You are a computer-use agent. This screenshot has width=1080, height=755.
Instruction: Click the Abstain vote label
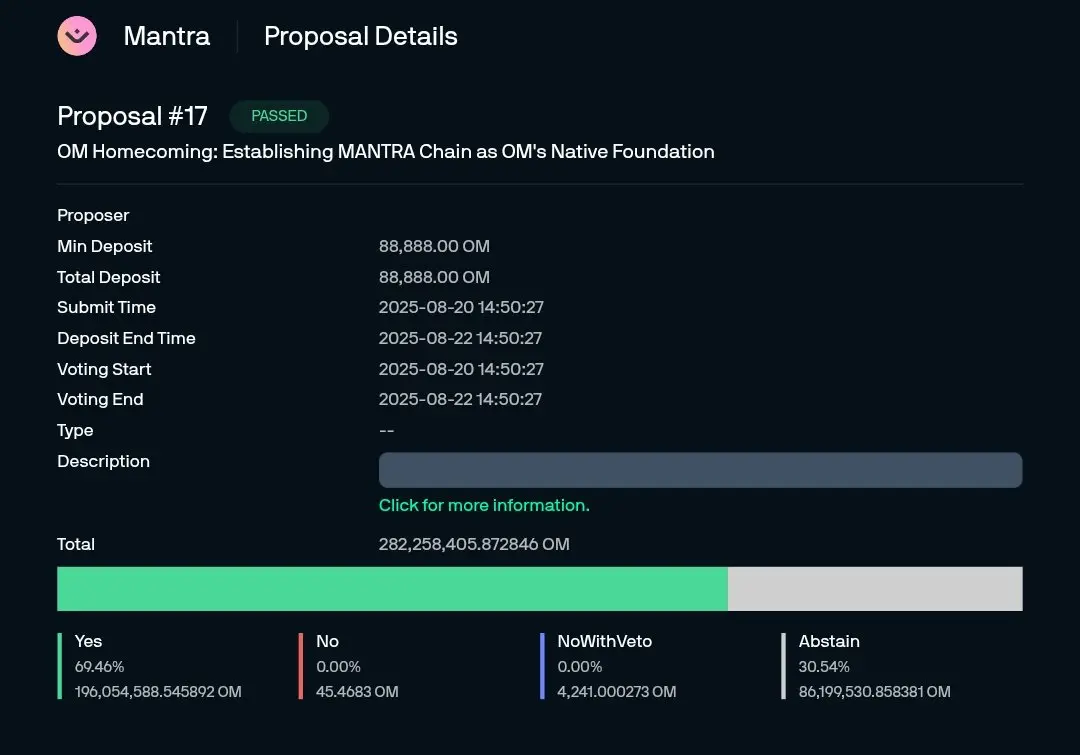829,641
